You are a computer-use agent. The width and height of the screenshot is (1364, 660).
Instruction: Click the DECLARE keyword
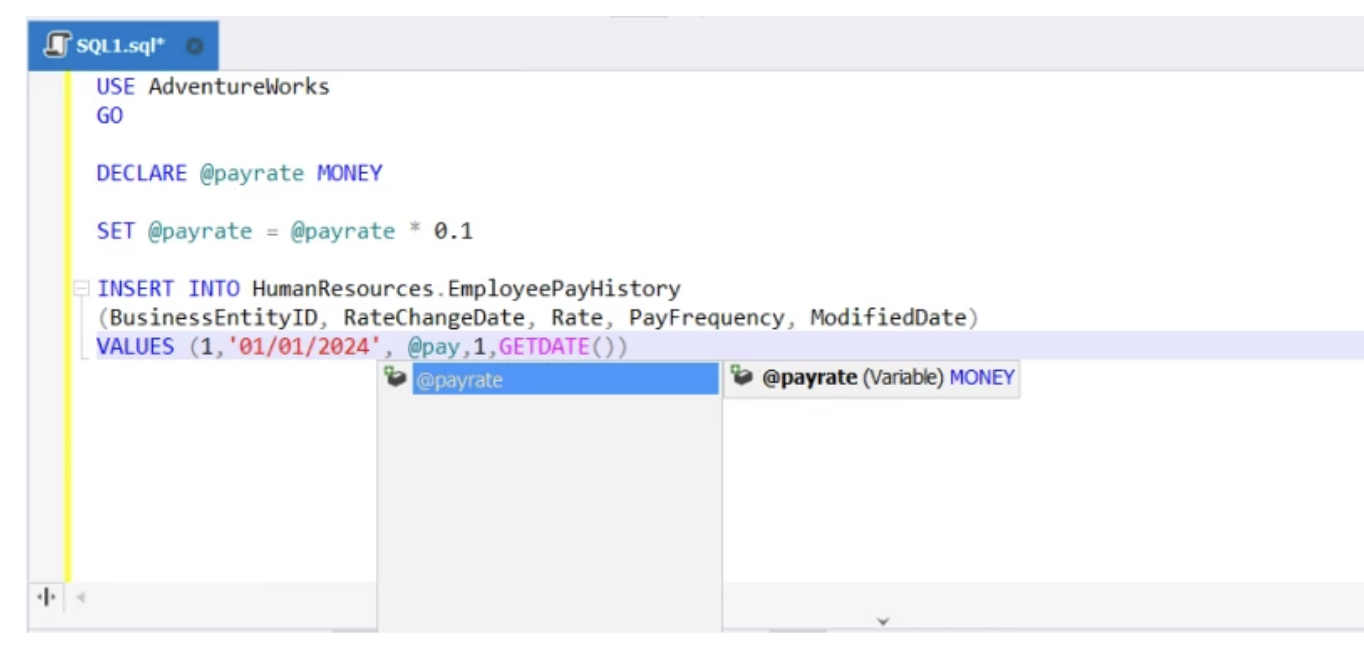coord(142,173)
